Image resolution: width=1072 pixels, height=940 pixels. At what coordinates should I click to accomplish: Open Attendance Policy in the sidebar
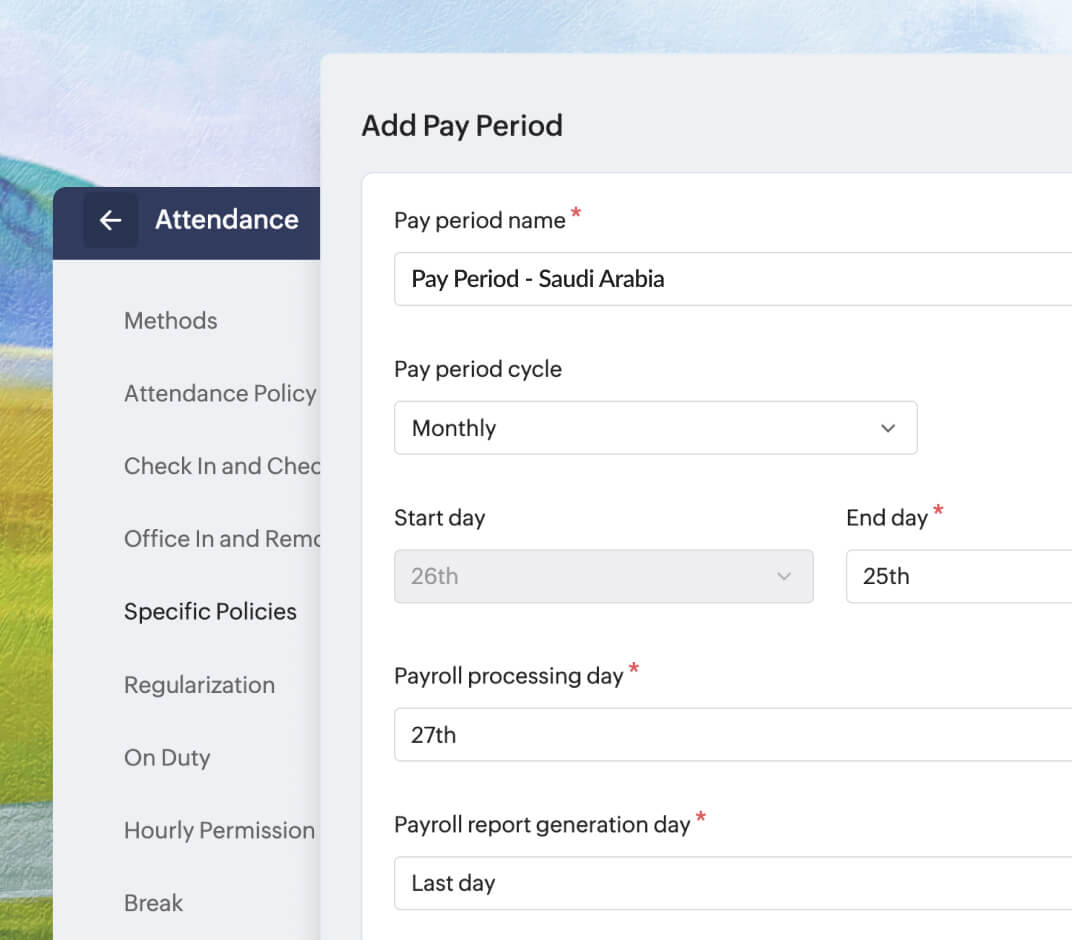(220, 393)
